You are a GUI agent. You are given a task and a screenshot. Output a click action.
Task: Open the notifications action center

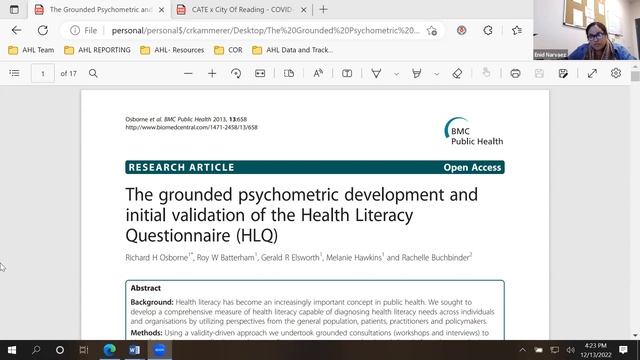(x=623, y=350)
